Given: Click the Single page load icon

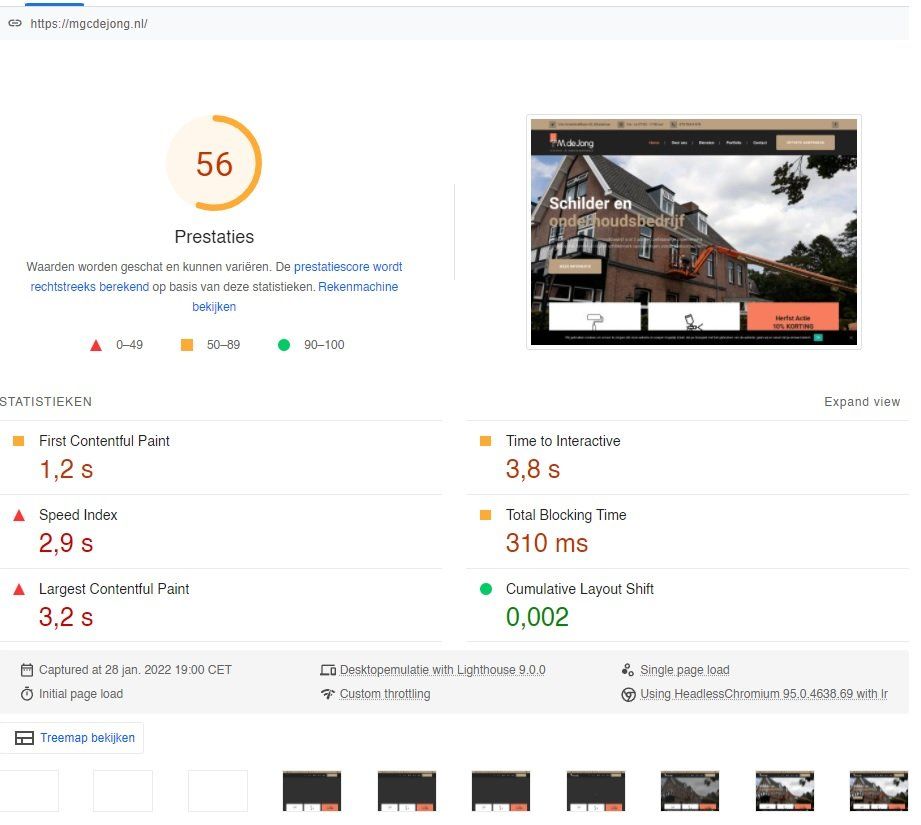Looking at the screenshot, I should pyautogui.click(x=628, y=669).
